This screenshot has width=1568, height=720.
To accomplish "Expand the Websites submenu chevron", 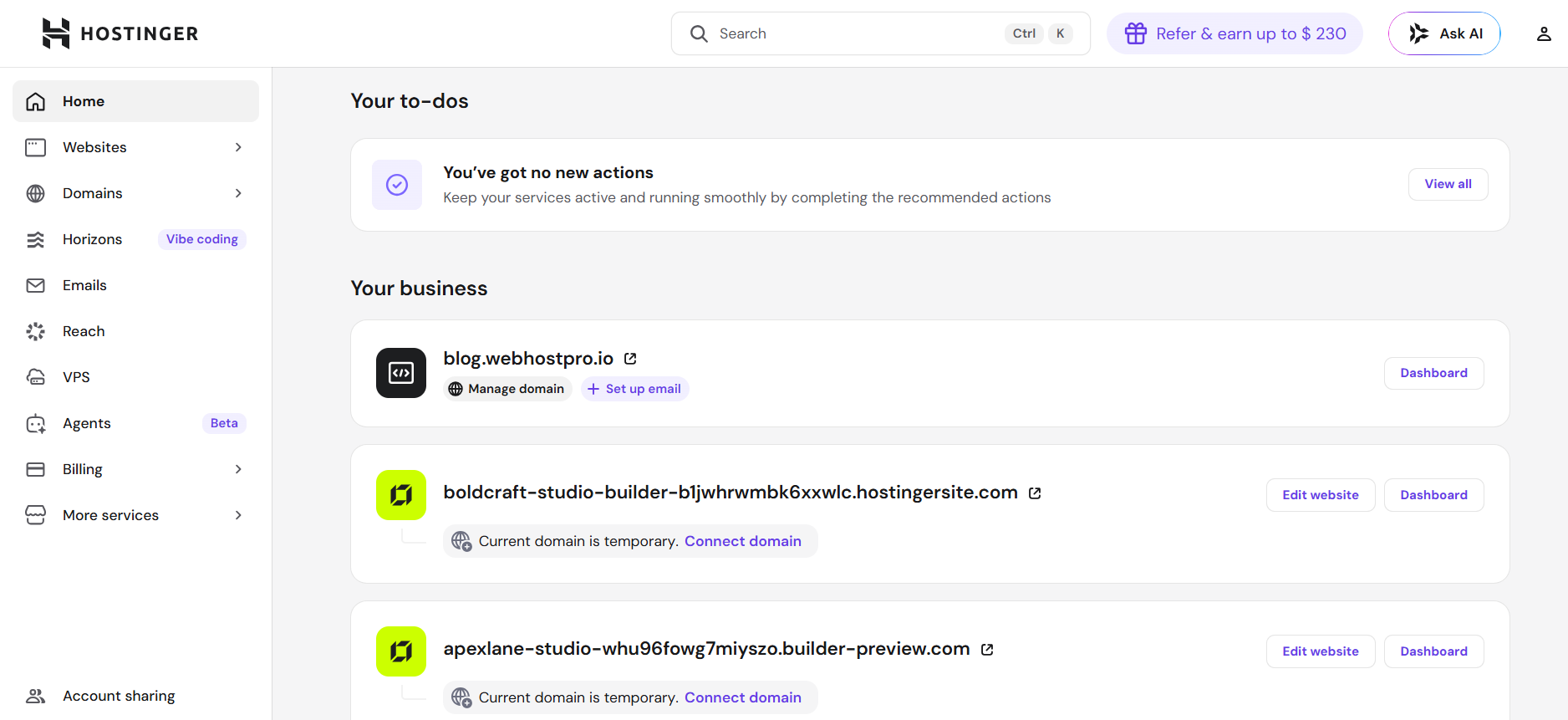I will (x=238, y=147).
